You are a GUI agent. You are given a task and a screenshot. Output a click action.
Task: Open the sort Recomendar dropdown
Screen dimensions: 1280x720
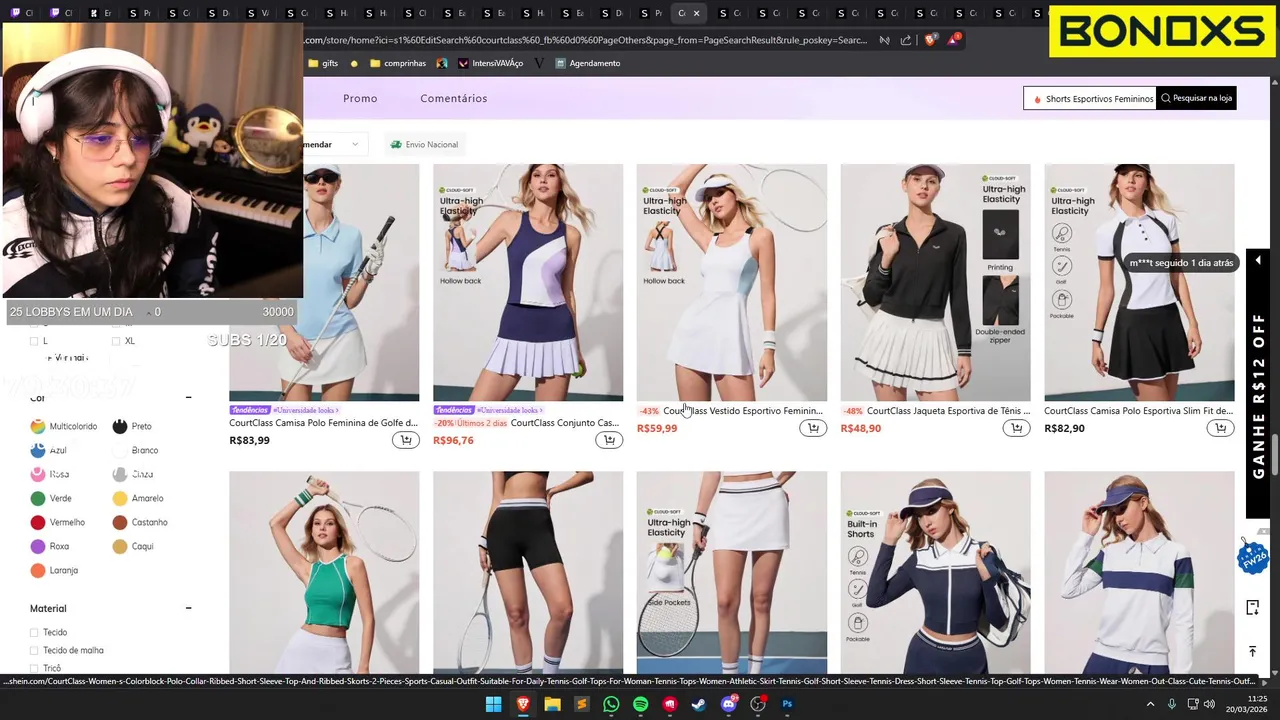tap(335, 145)
